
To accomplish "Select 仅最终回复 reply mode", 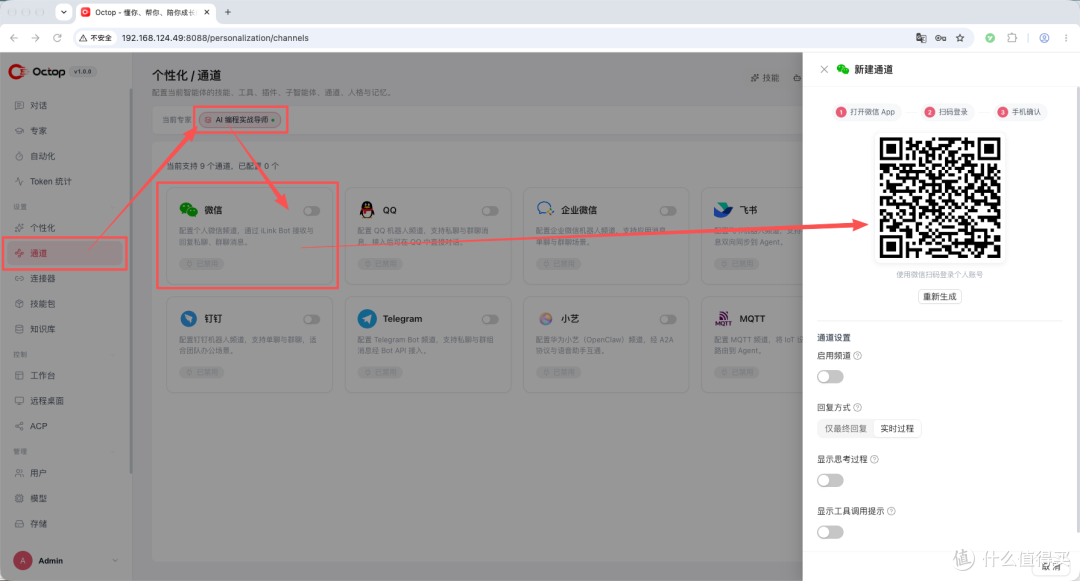I will coord(846,428).
